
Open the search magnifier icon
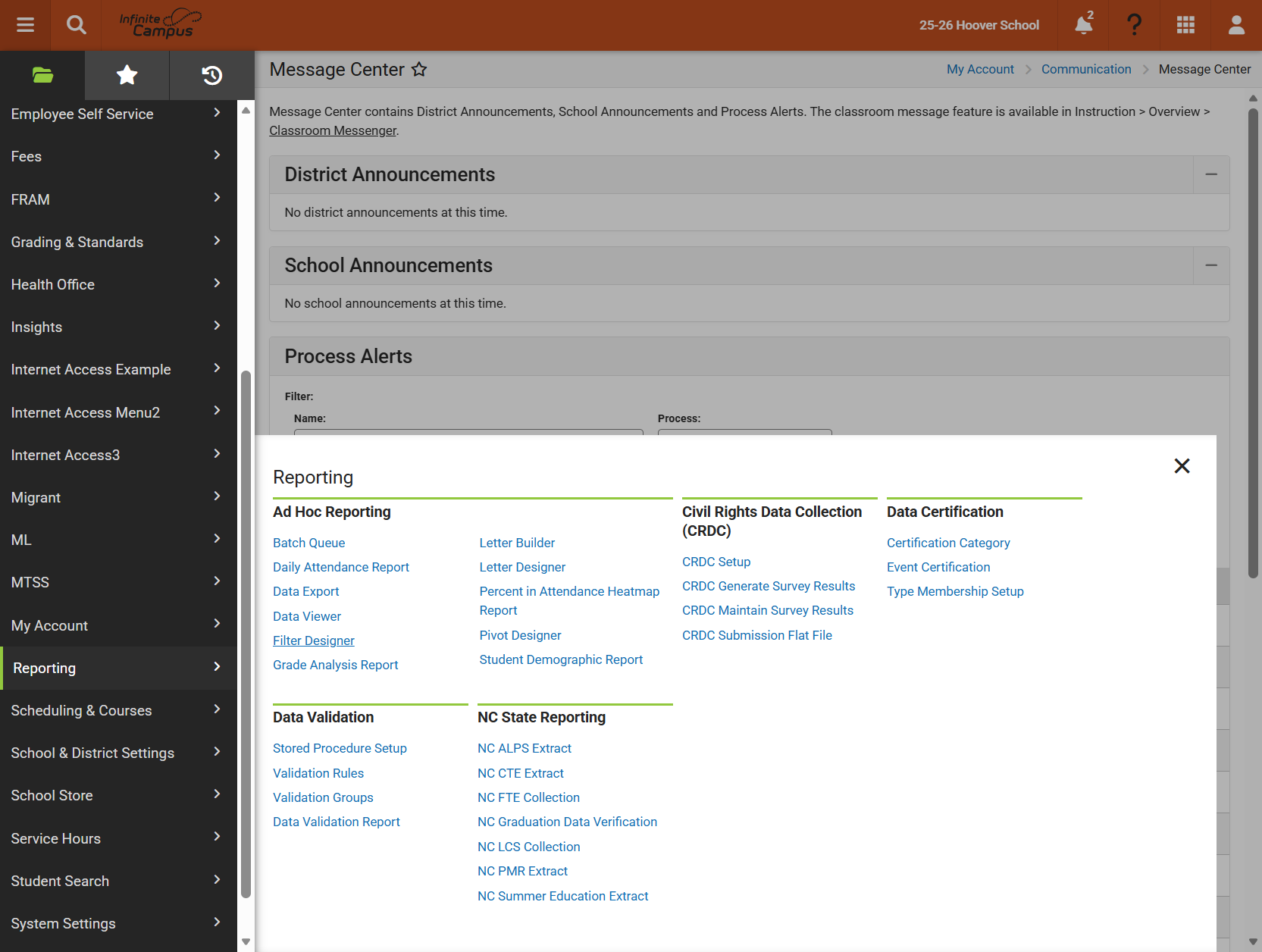click(76, 25)
